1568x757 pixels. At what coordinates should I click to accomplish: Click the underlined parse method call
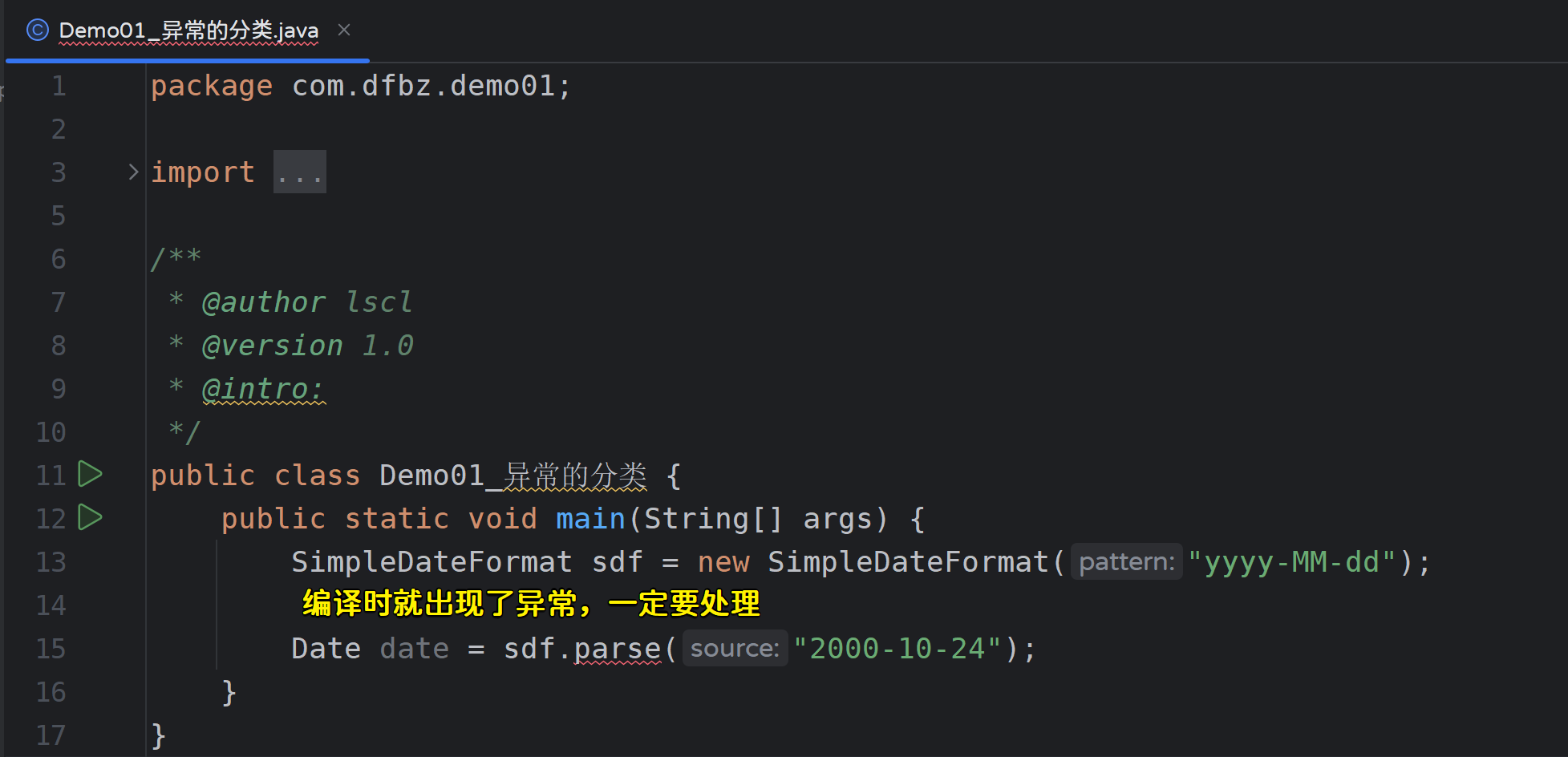click(x=618, y=649)
